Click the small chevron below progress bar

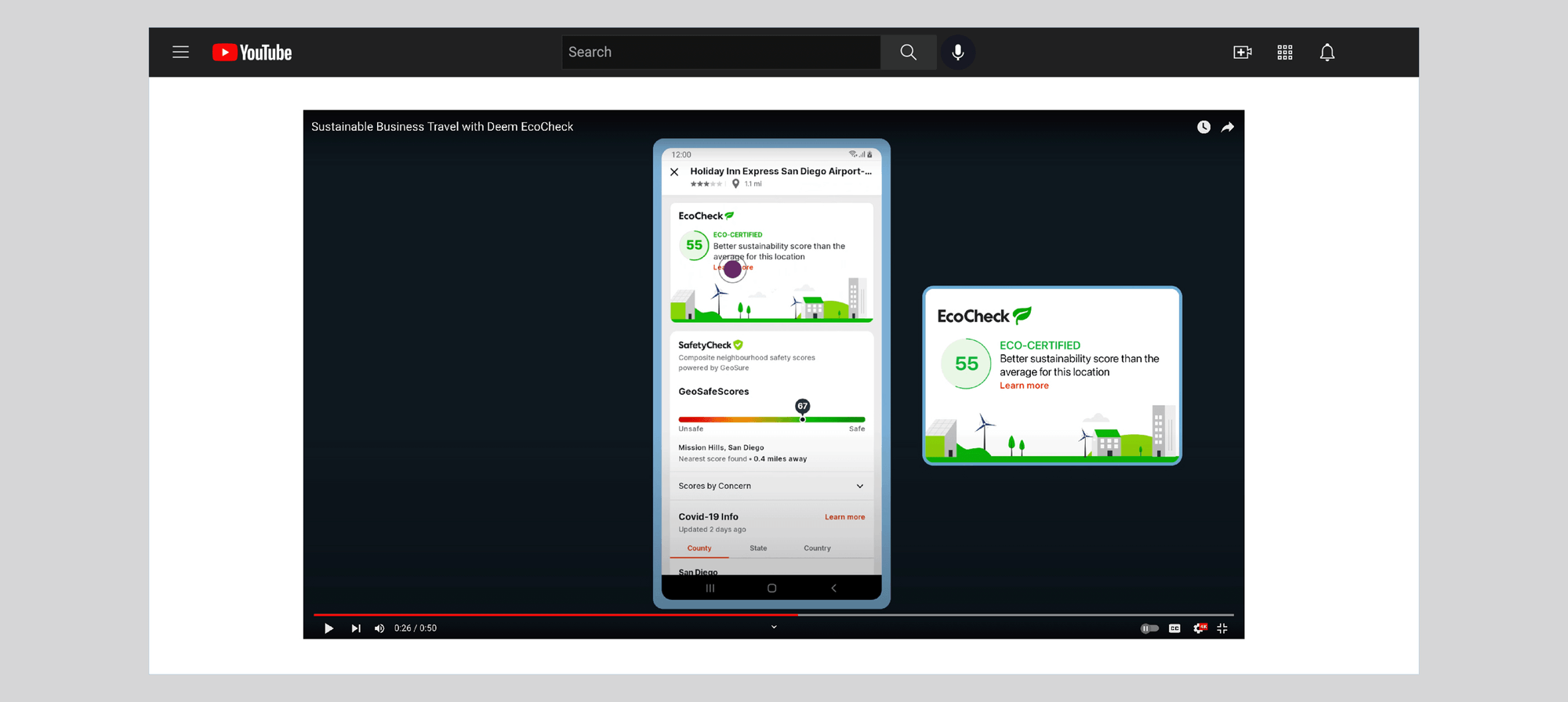pos(774,627)
